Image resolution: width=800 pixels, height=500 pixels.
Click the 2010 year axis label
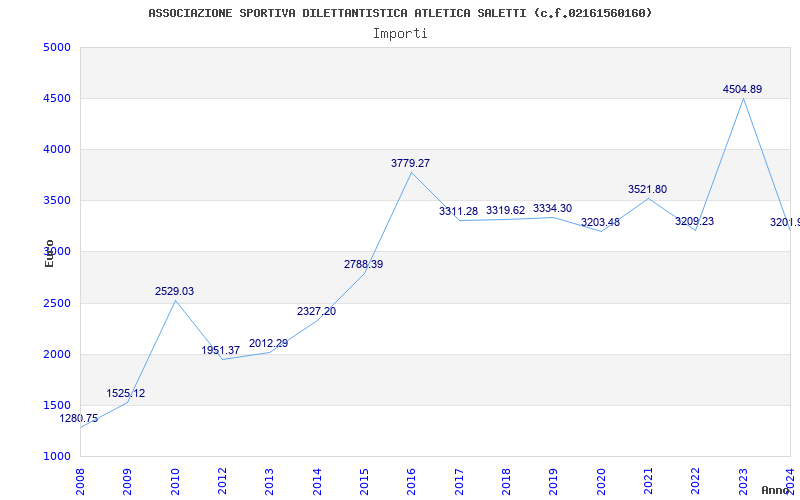[175, 481]
